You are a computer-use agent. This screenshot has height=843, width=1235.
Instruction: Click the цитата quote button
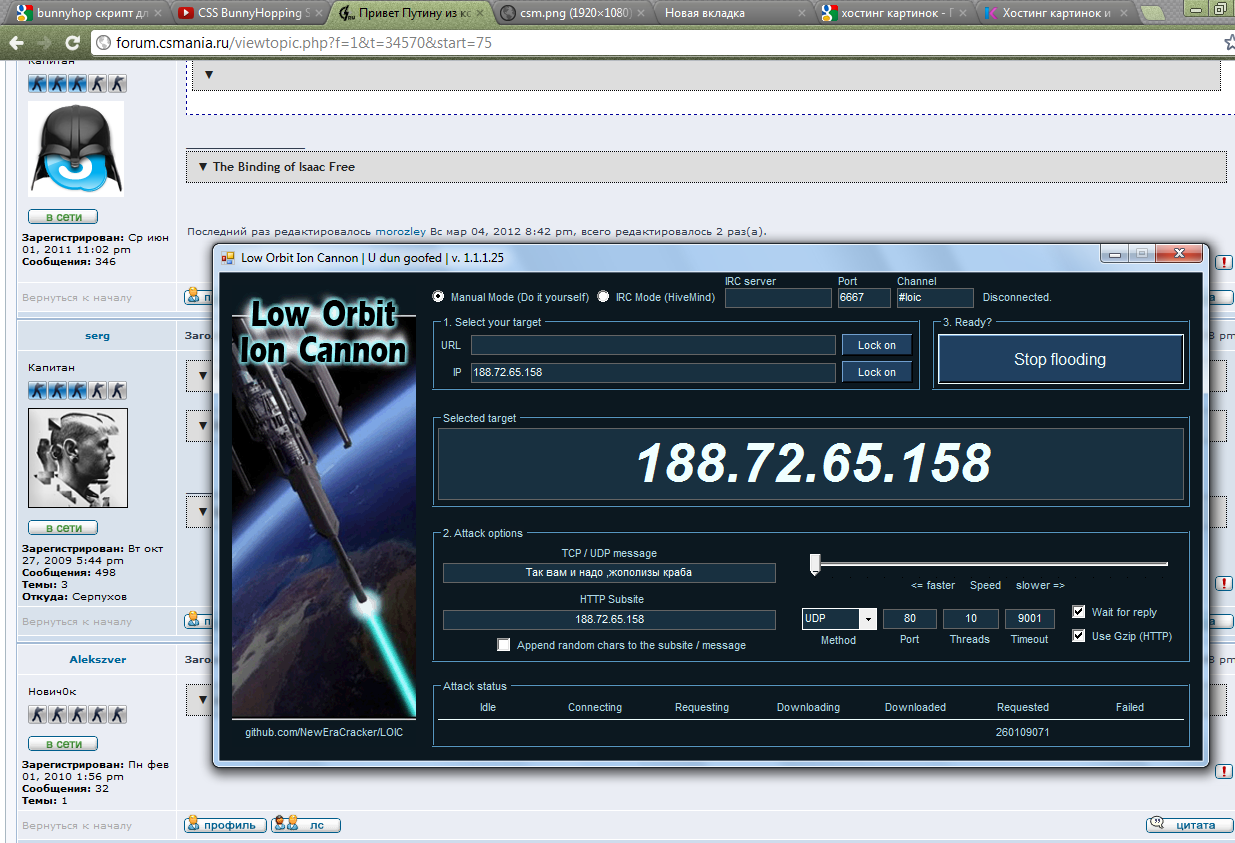tap(1188, 825)
